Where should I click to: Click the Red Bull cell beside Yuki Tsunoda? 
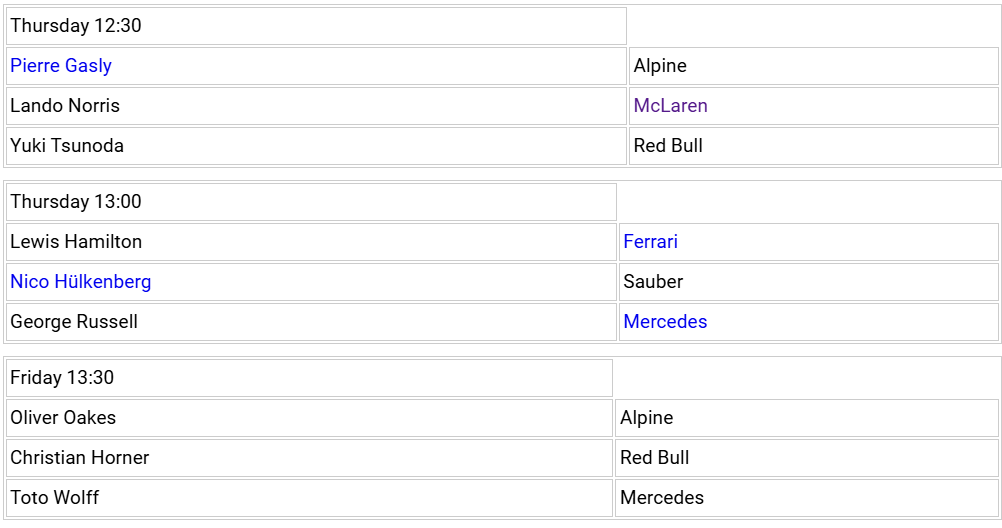tap(813, 146)
